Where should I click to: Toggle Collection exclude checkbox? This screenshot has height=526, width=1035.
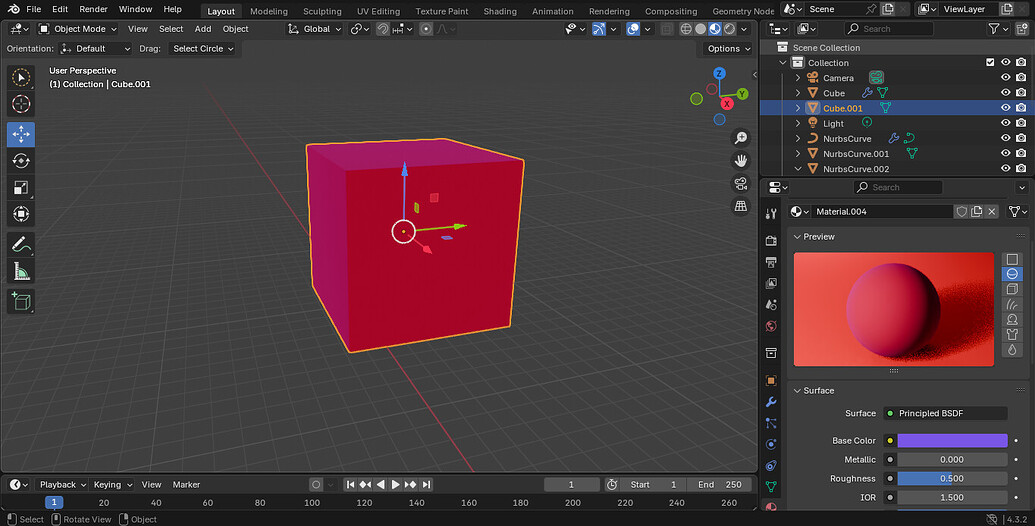click(989, 63)
